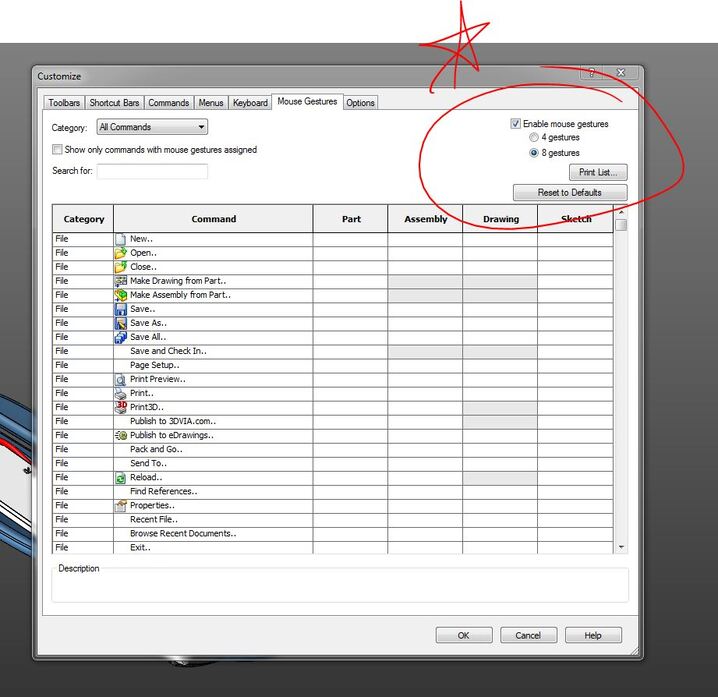Image resolution: width=718 pixels, height=697 pixels.
Task: Click the Properties command icon
Action: coord(120,506)
